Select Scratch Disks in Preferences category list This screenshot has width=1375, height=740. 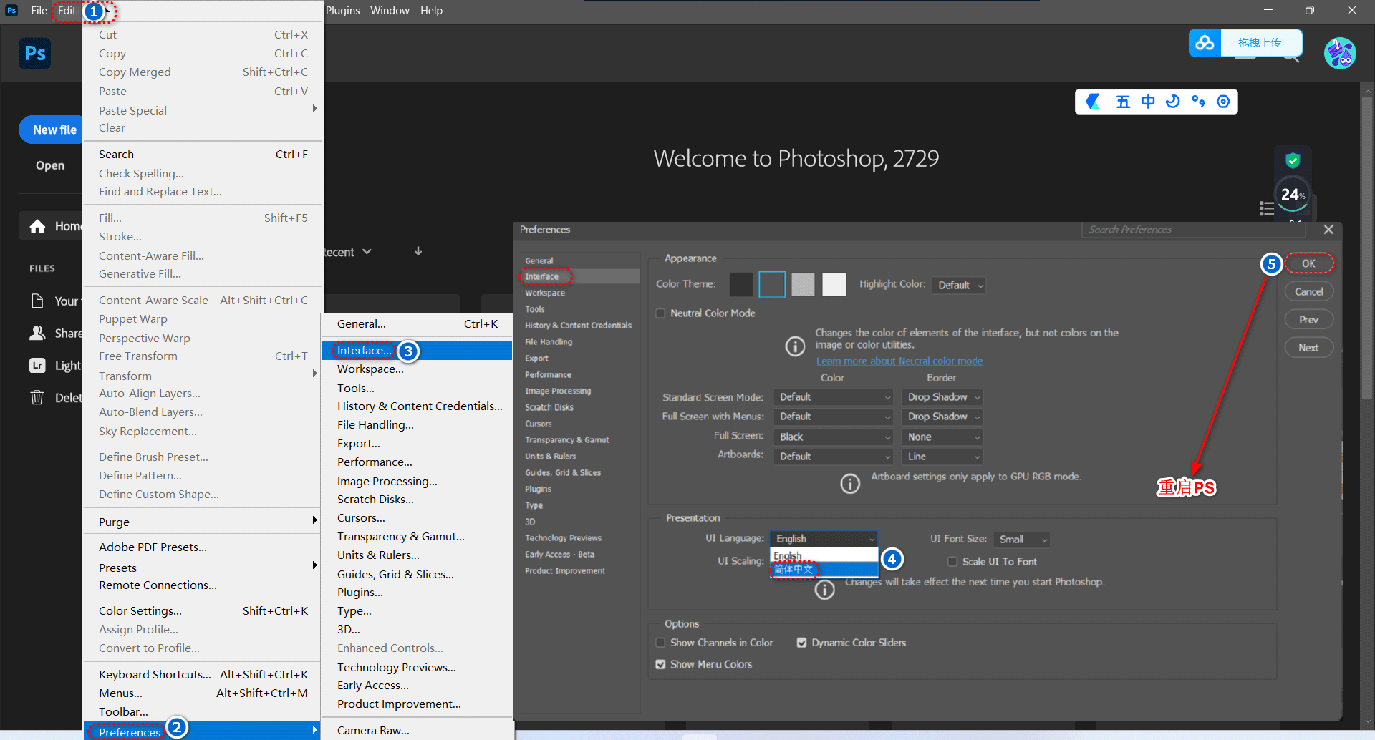coord(549,407)
